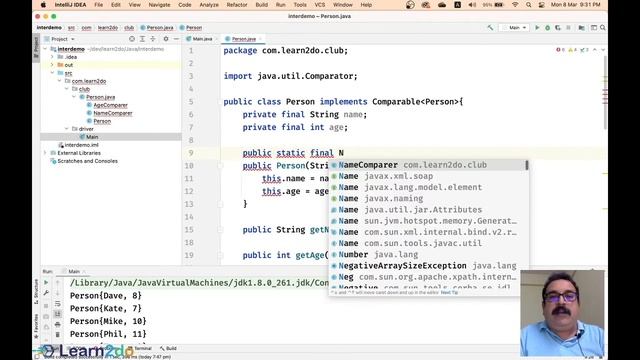
Task: Collapse the interdemo root node
Action: pyautogui.click(x=45, y=49)
